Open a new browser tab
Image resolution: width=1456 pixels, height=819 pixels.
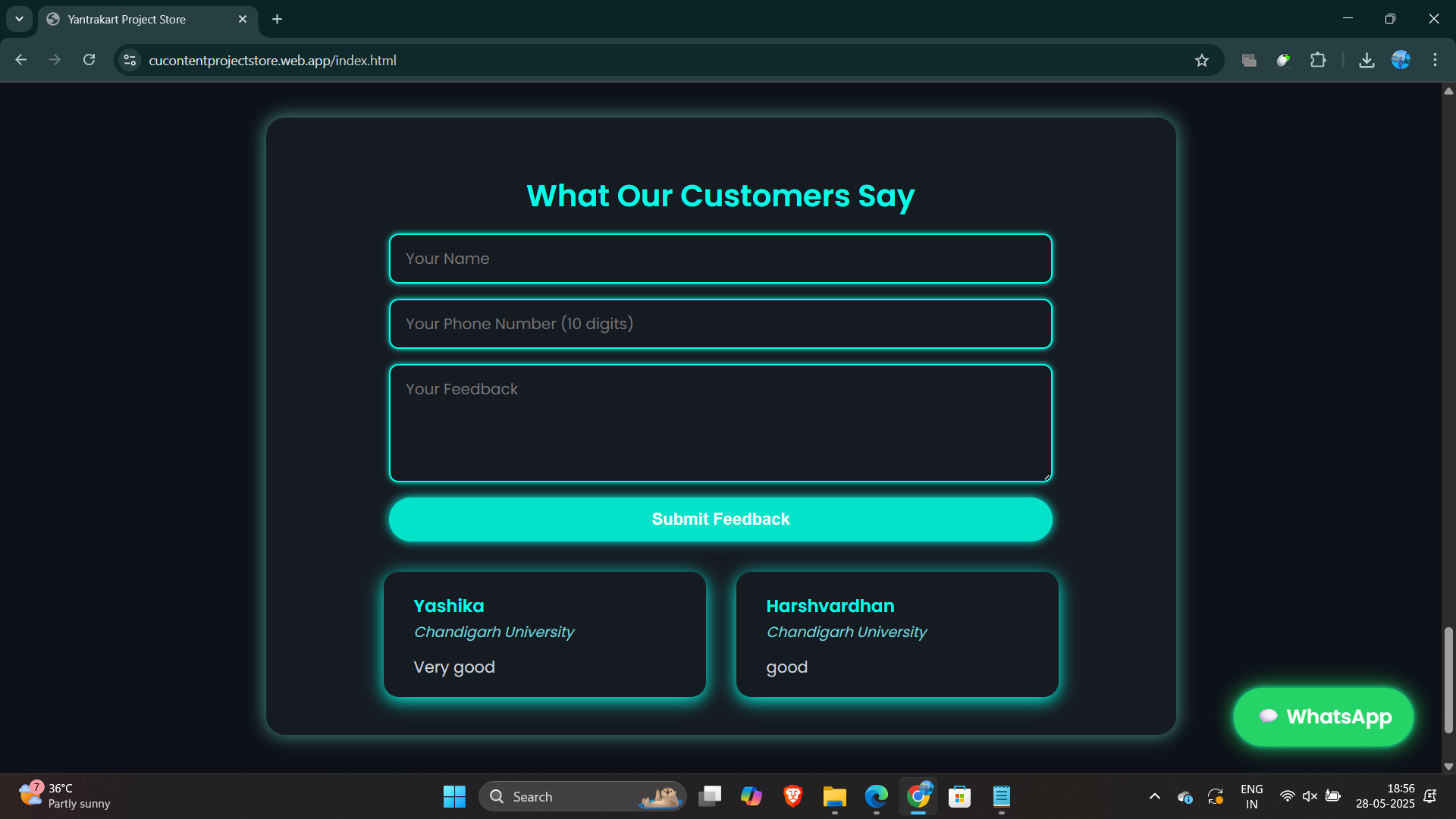tap(277, 19)
